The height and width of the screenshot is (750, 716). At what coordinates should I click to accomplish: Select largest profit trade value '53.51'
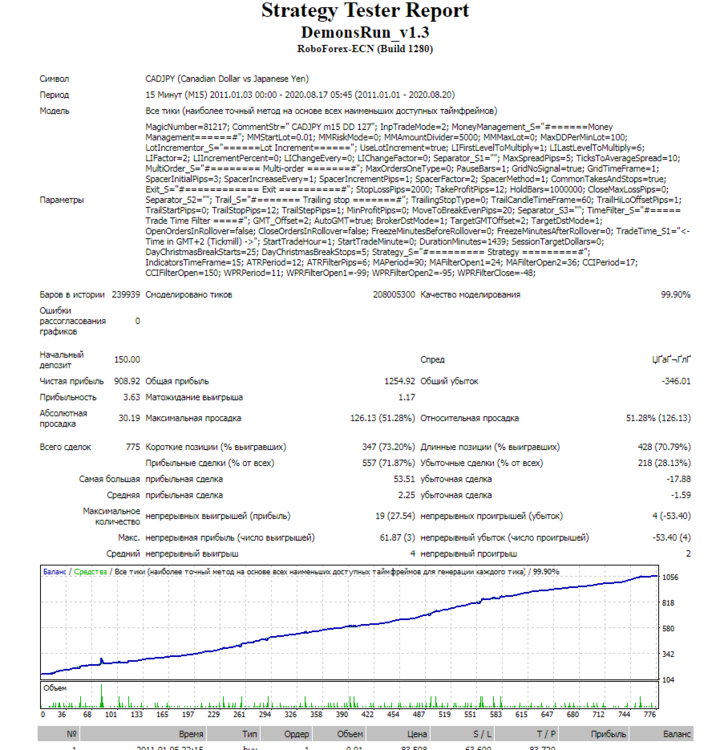point(404,479)
